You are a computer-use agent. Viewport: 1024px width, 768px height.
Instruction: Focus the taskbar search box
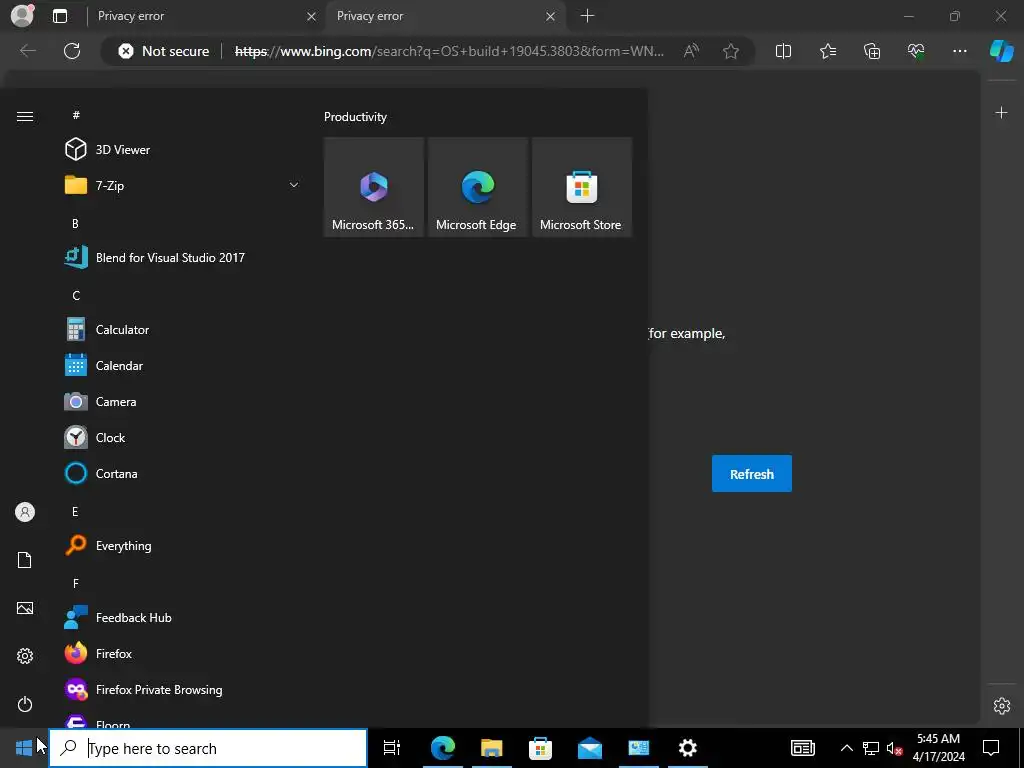pos(208,748)
